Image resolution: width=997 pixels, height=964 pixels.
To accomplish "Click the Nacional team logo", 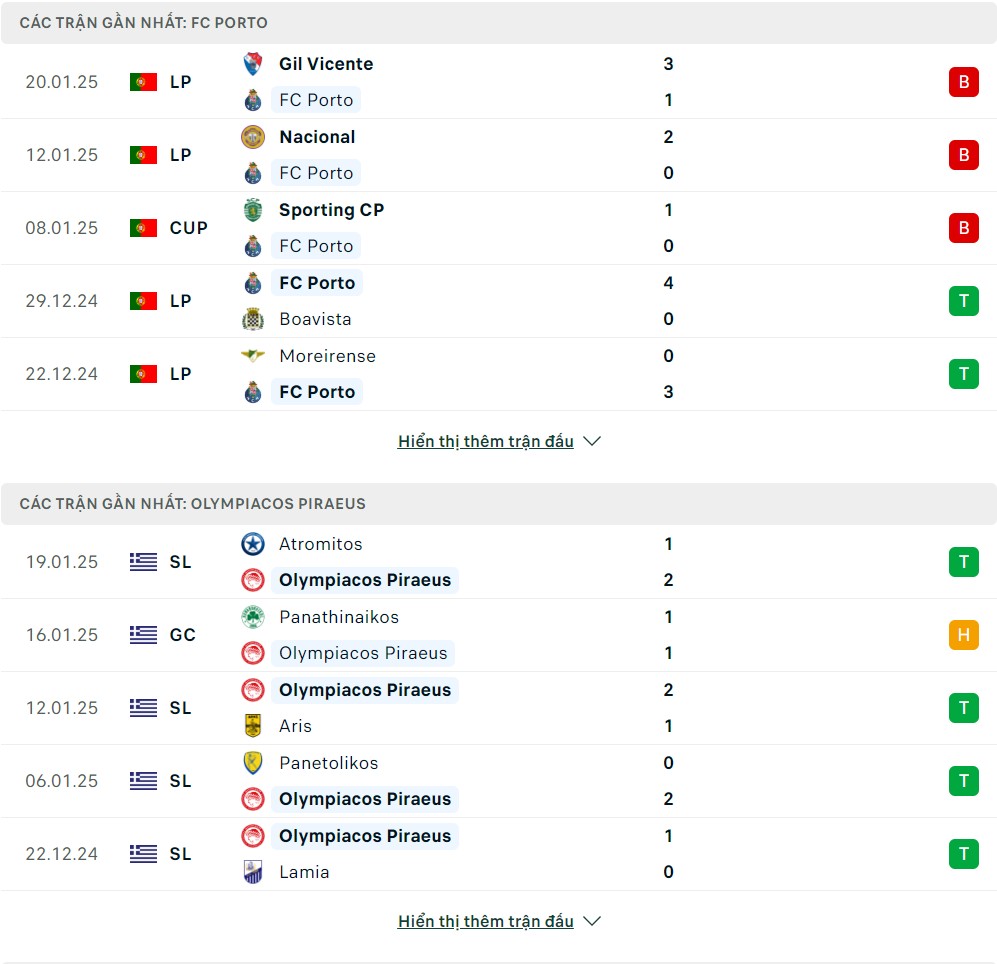I will point(253,137).
